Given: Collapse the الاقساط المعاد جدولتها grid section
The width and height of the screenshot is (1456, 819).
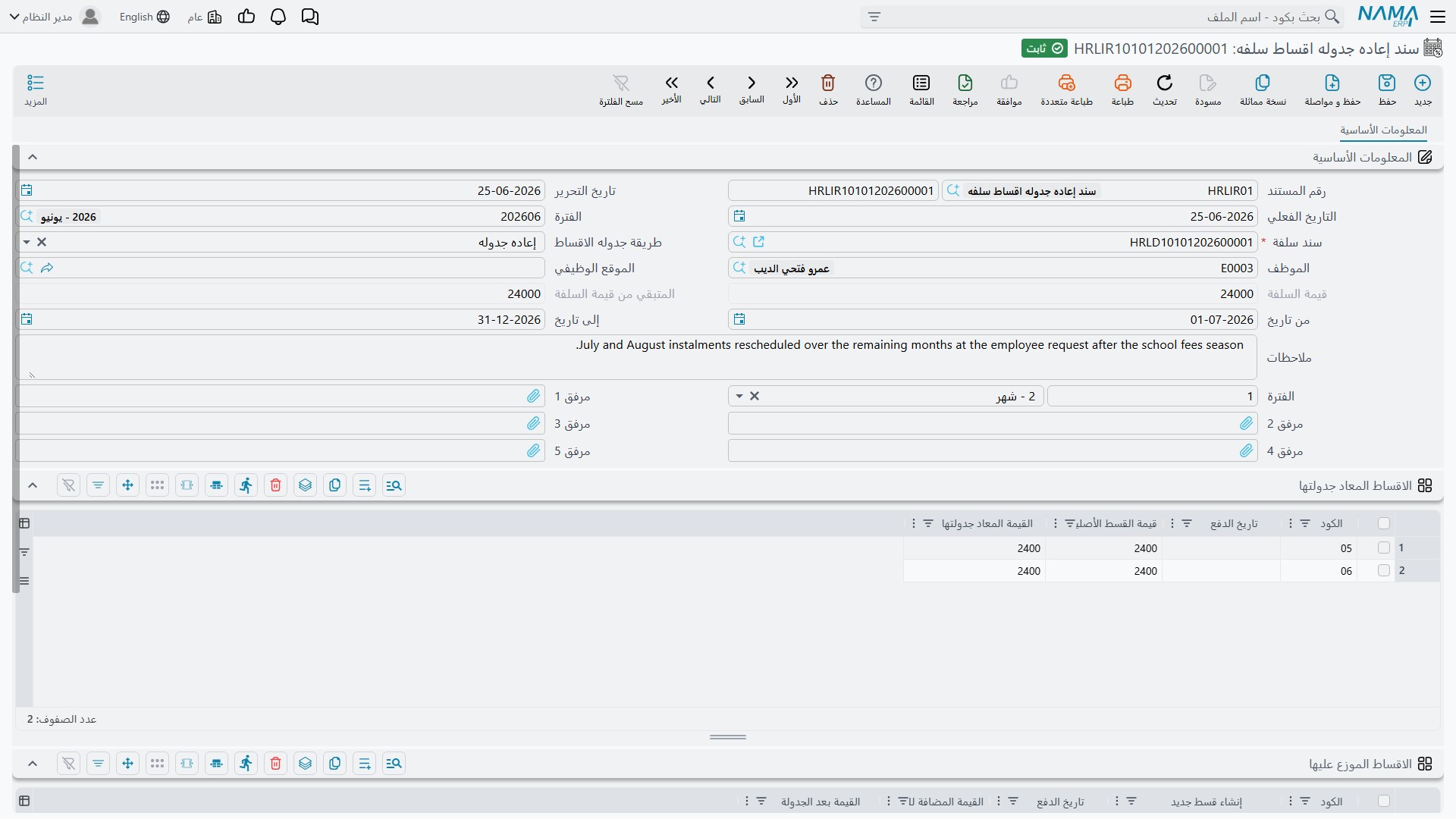Looking at the screenshot, I should click(33, 485).
